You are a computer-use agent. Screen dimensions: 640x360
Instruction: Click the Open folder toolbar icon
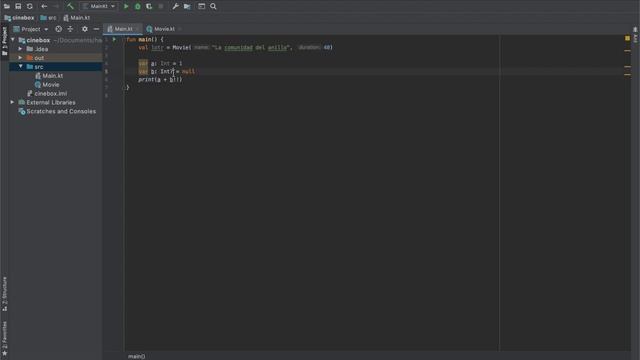click(x=7, y=6)
